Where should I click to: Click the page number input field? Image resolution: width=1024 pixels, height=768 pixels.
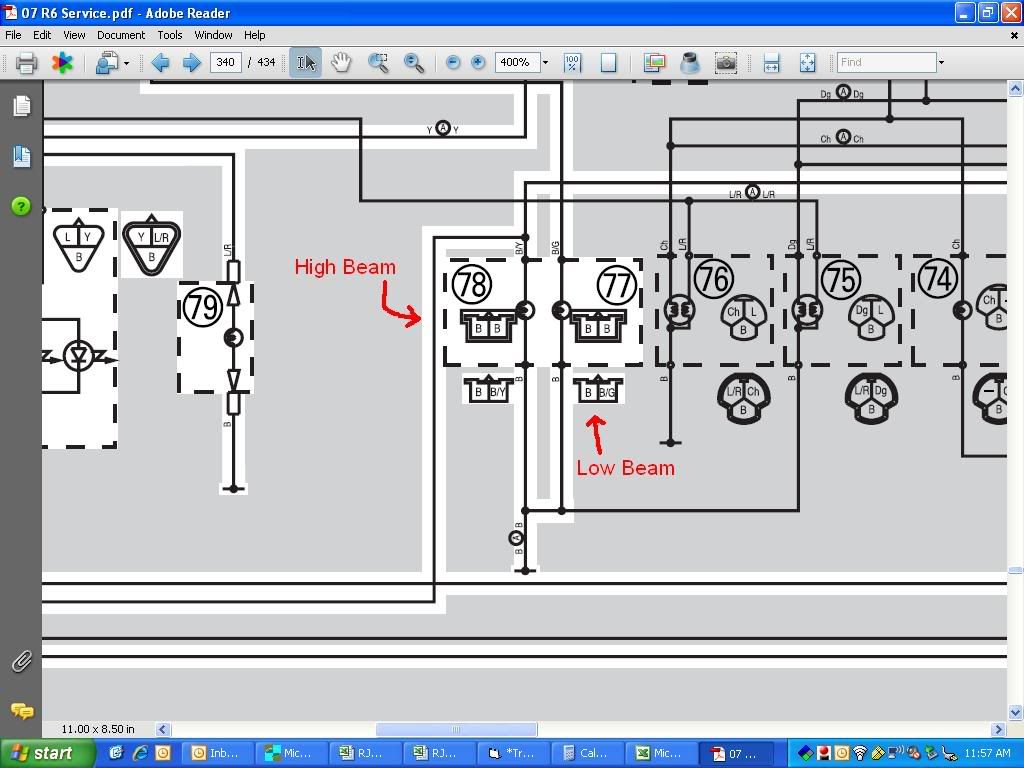tap(226, 63)
